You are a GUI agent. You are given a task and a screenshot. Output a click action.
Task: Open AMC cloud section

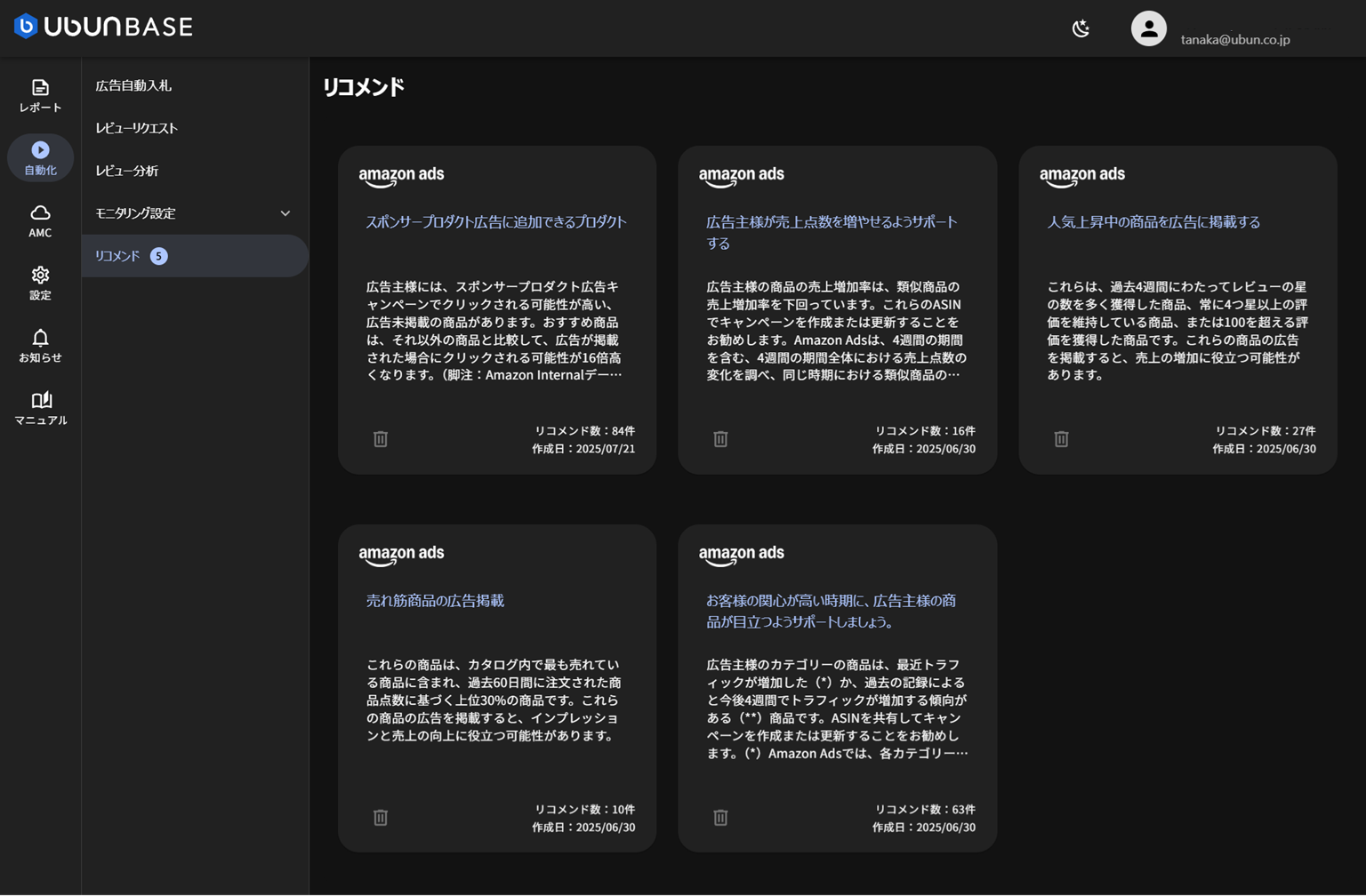point(40,220)
